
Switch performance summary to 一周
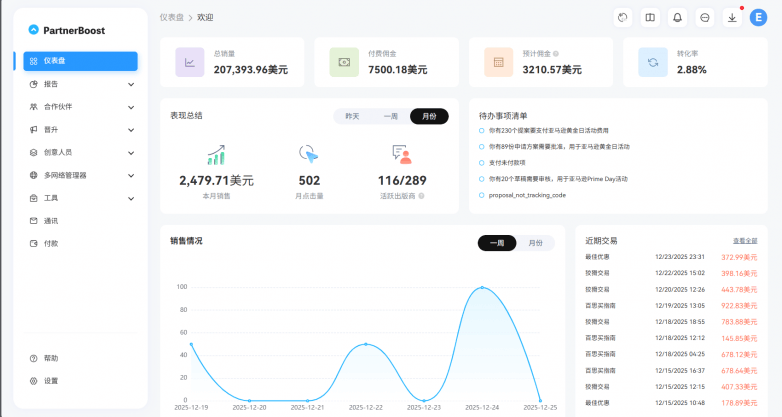pos(390,116)
